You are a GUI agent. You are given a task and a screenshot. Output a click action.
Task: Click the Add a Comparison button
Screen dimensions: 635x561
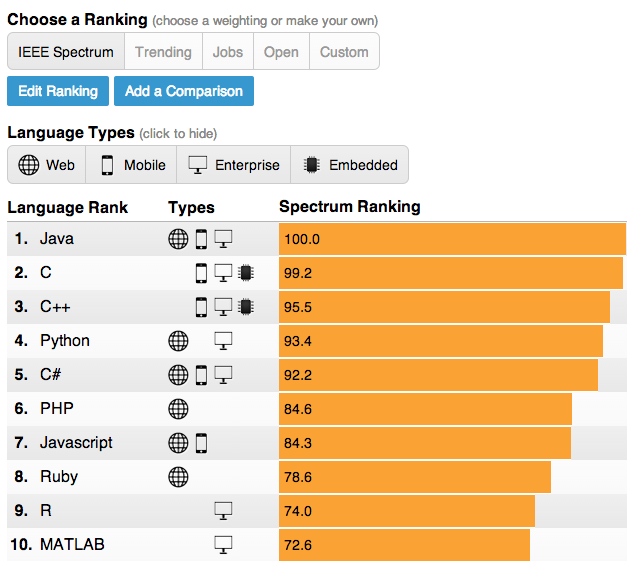[184, 91]
